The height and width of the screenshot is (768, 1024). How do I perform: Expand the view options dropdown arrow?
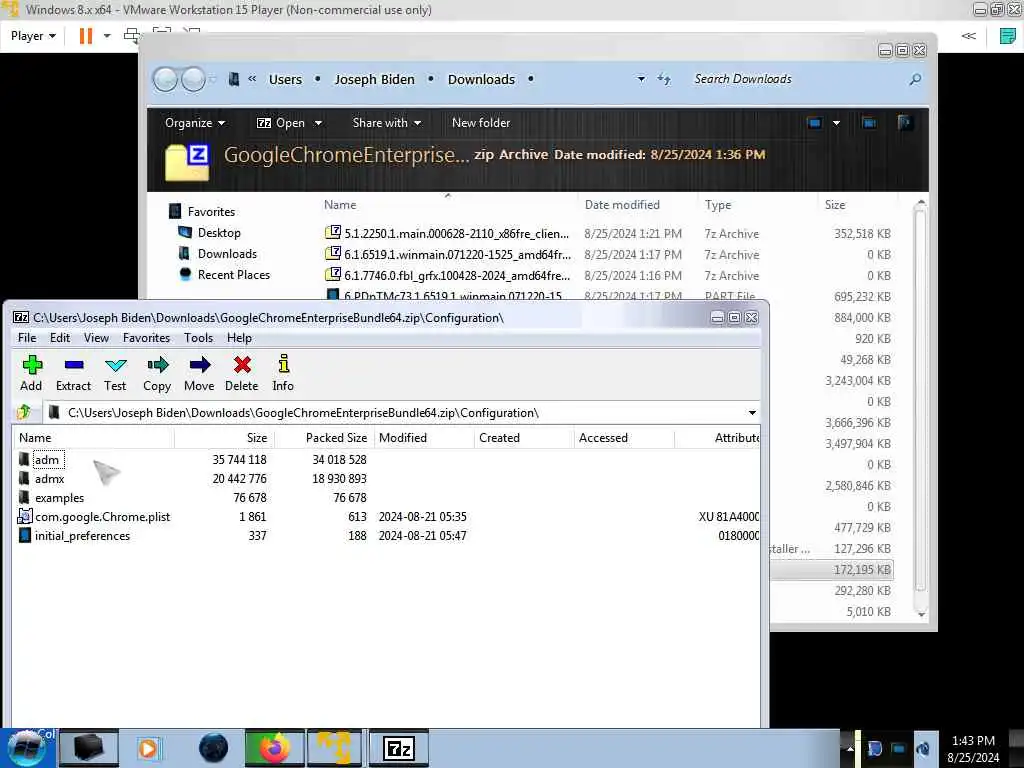pos(836,123)
